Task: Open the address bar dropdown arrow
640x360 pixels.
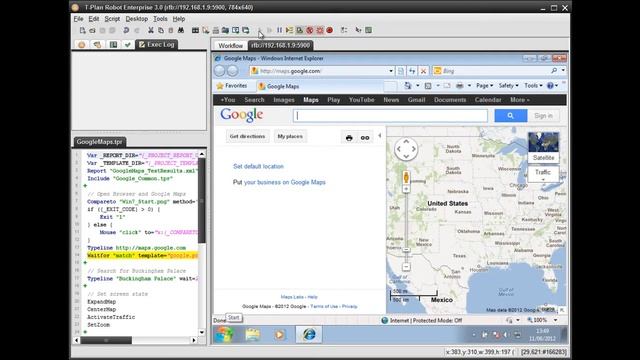Action: pyautogui.click(x=391, y=71)
